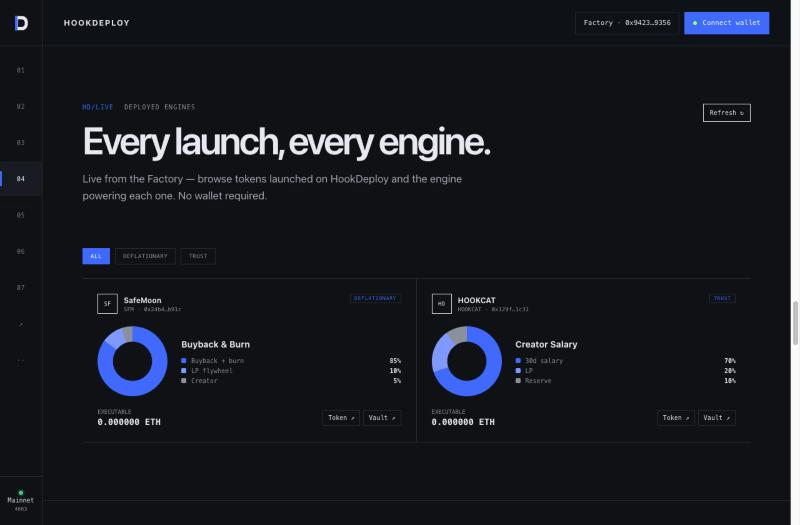Click the SafeMoon SF avatar icon
The image size is (800, 525).
click(x=107, y=304)
